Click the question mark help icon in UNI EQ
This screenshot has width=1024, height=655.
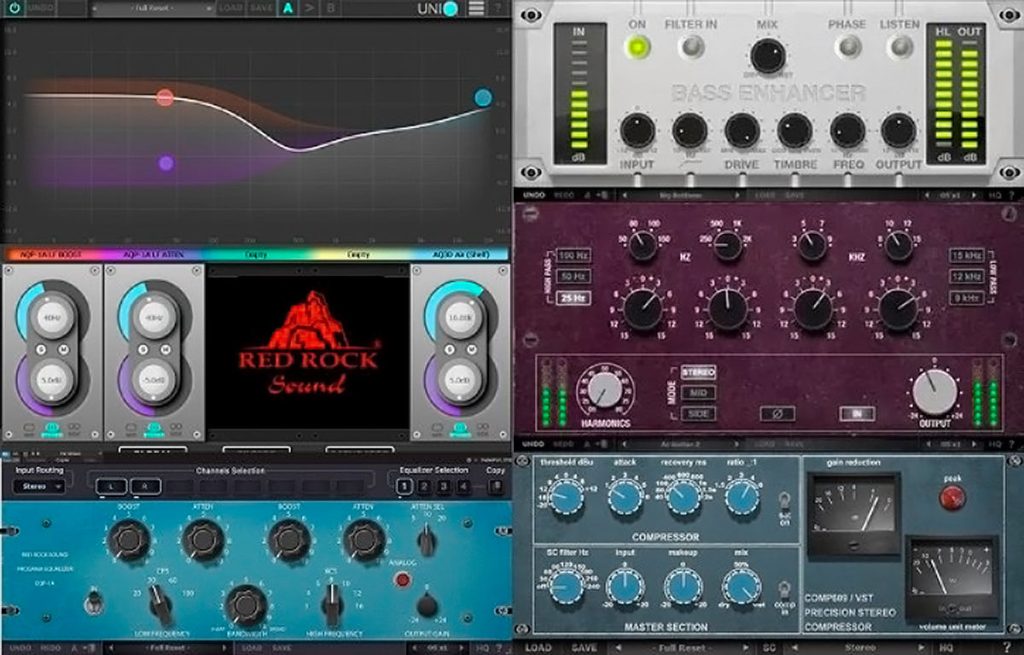(x=499, y=8)
